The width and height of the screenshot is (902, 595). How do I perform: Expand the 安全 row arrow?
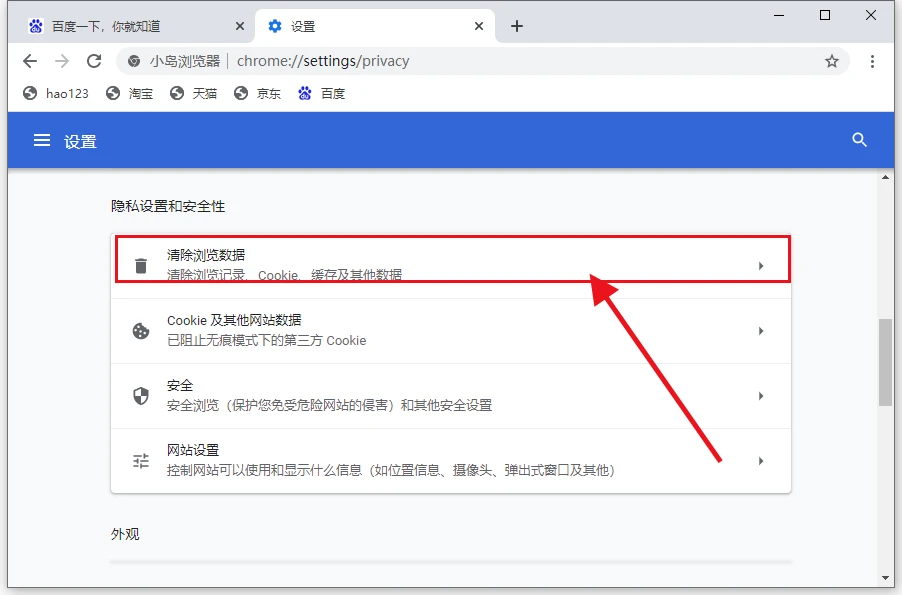[x=760, y=396]
